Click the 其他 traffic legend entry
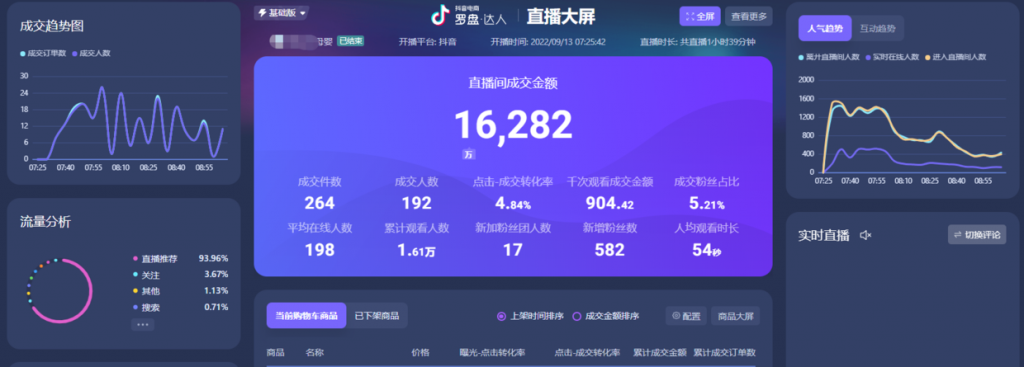Viewport: 1024px width, 367px height. [x=146, y=291]
